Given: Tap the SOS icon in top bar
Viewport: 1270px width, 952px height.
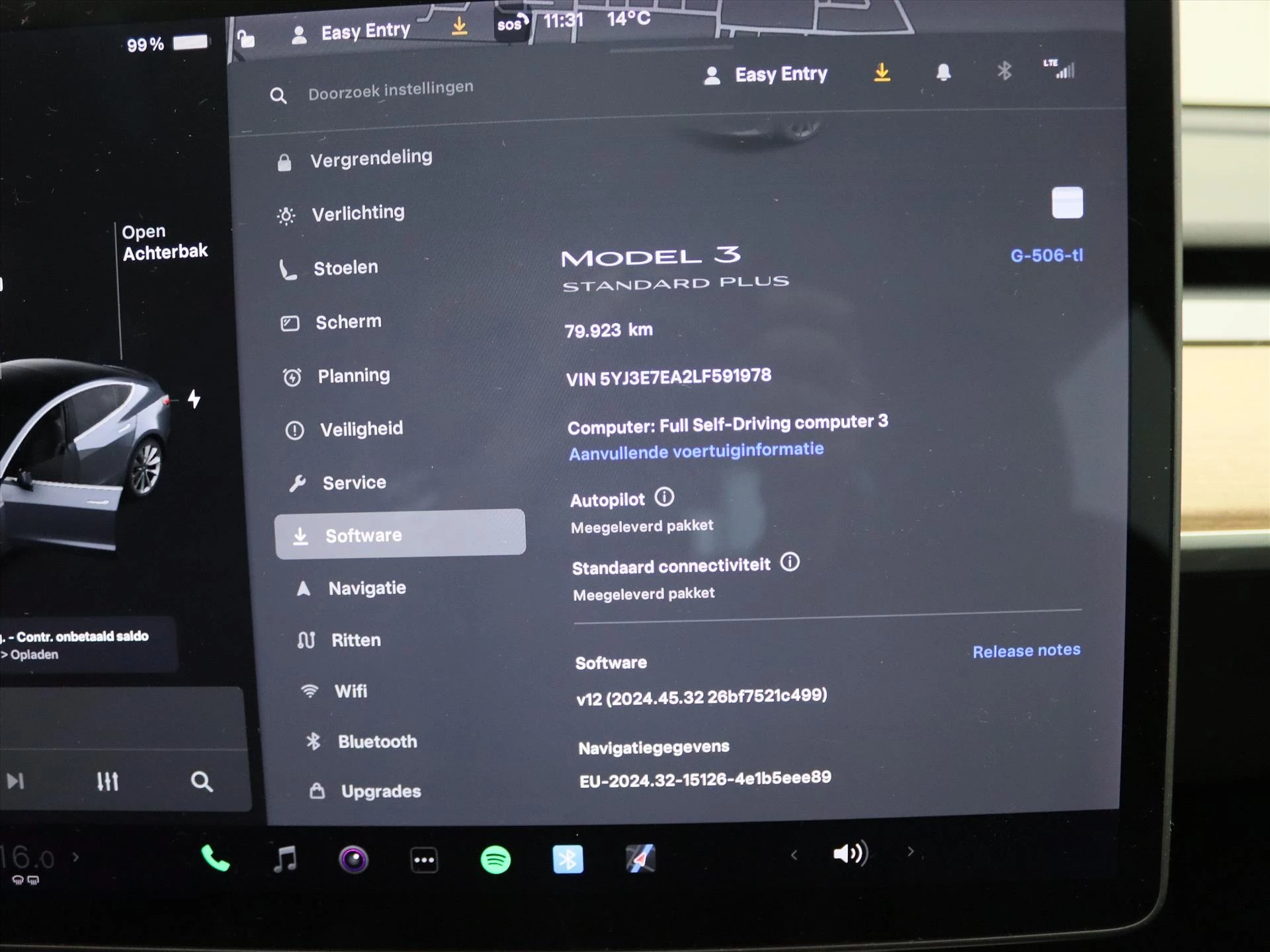Looking at the screenshot, I should point(512,25).
